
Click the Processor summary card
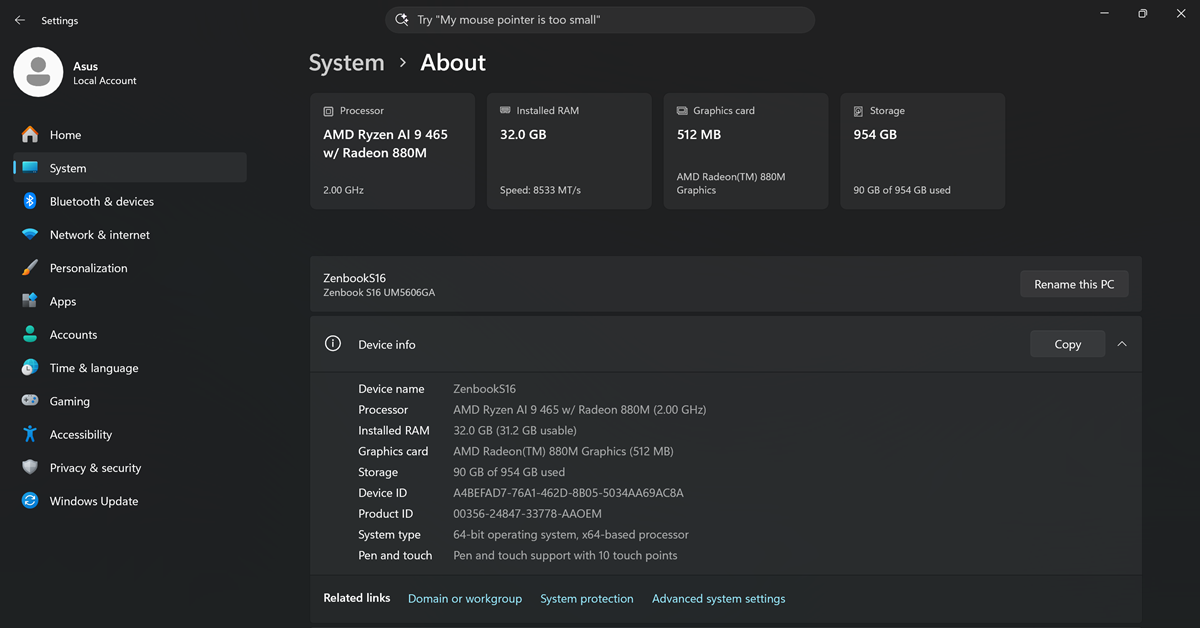[392, 151]
